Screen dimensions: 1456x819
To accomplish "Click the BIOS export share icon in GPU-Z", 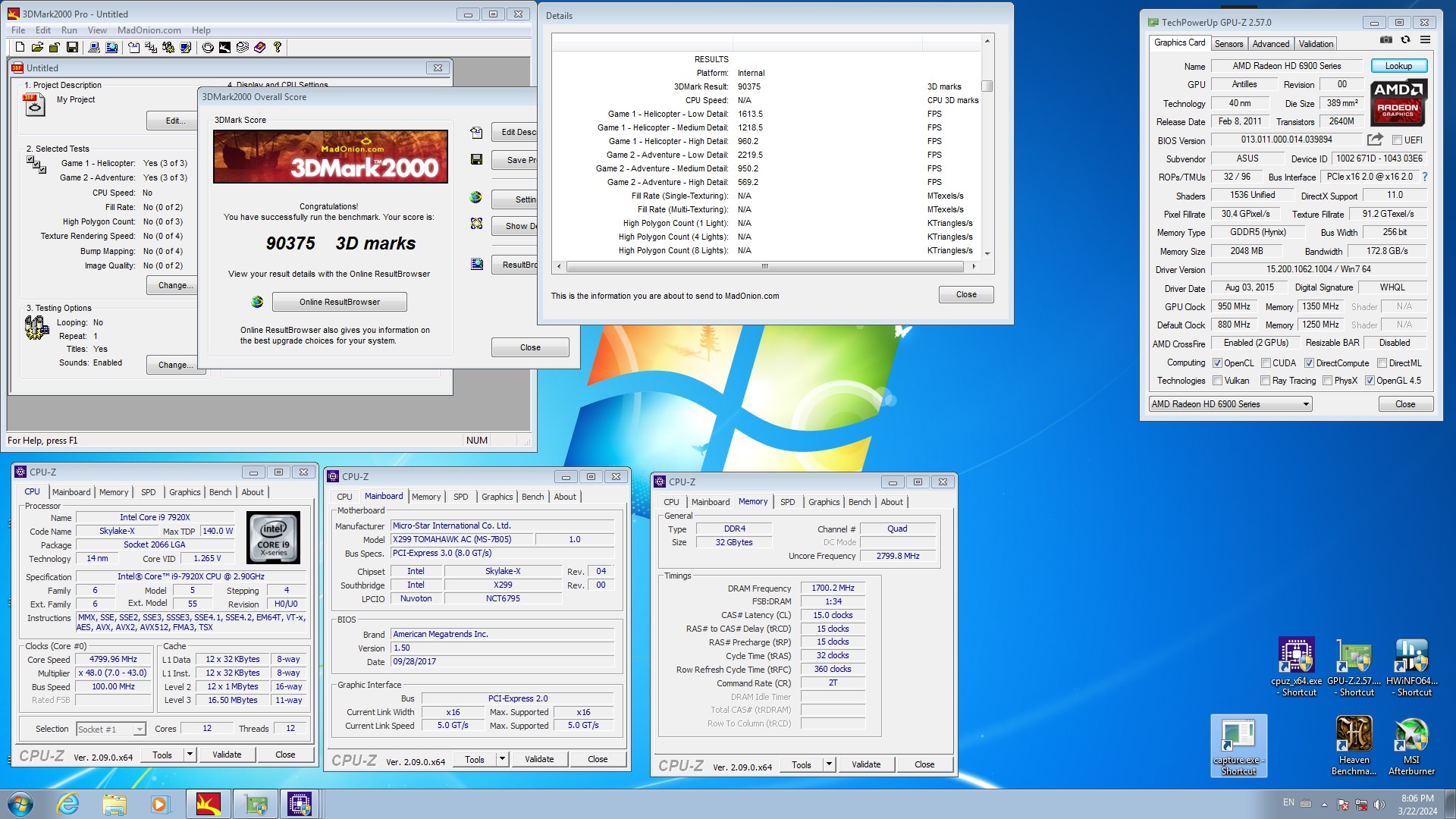I will [x=1375, y=140].
